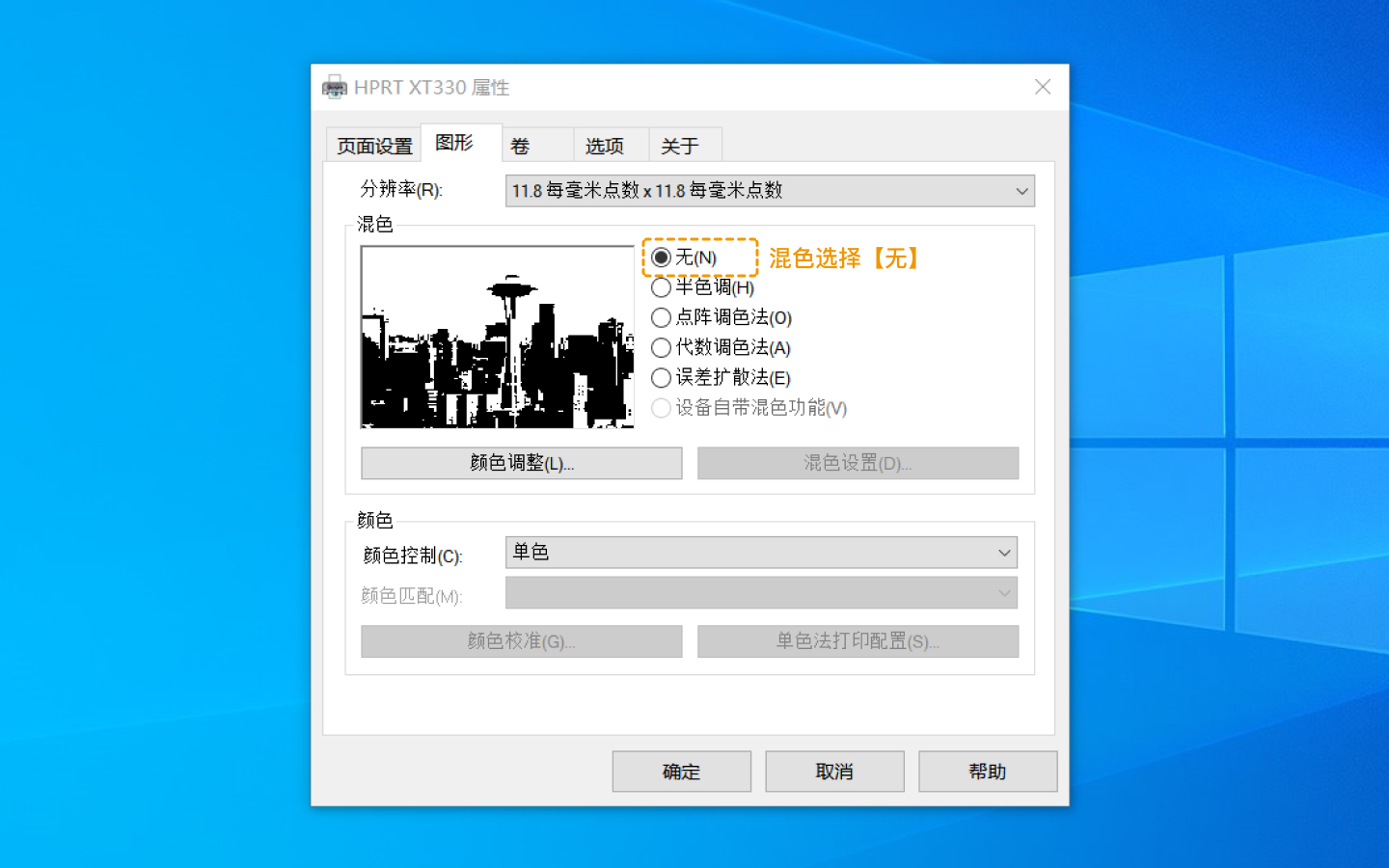Confirm settings with the 确定 button
The image size is (1389, 868).
[682, 772]
